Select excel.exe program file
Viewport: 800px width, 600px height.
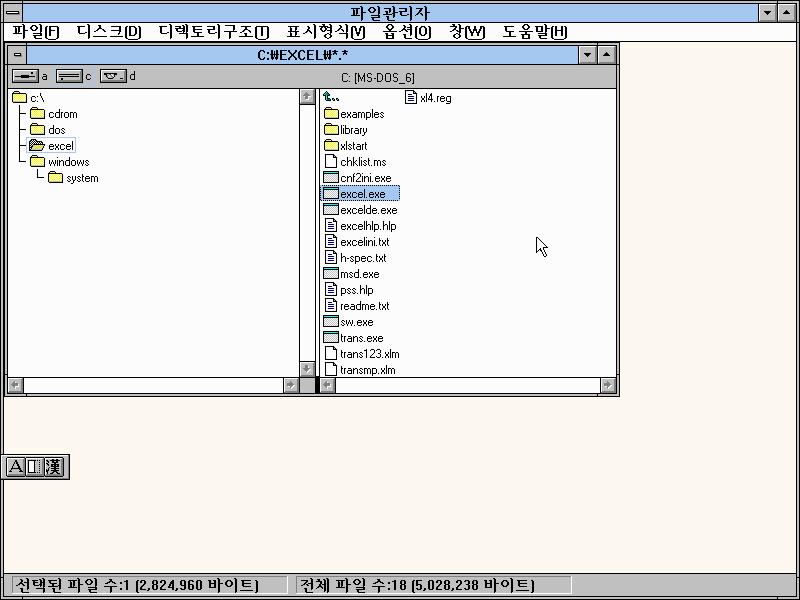click(360, 194)
